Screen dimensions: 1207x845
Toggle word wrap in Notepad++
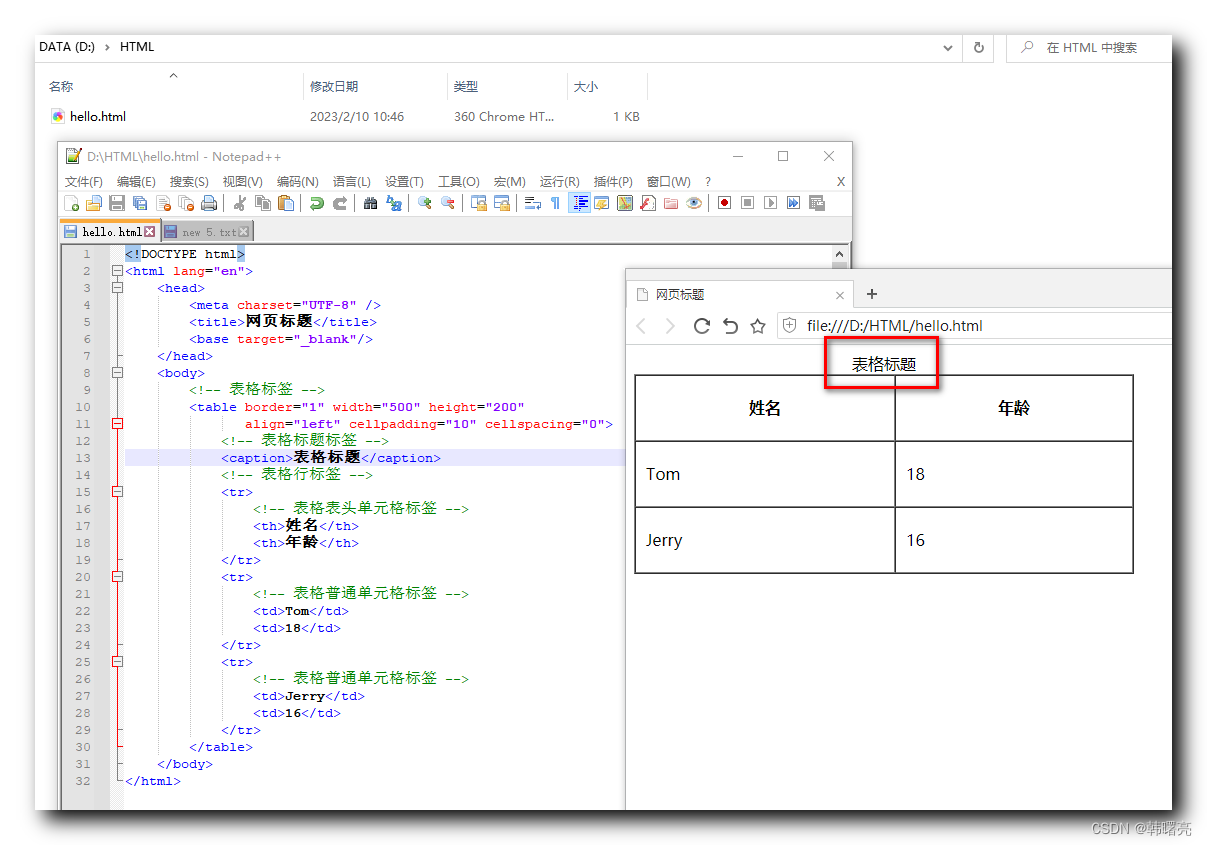click(532, 202)
